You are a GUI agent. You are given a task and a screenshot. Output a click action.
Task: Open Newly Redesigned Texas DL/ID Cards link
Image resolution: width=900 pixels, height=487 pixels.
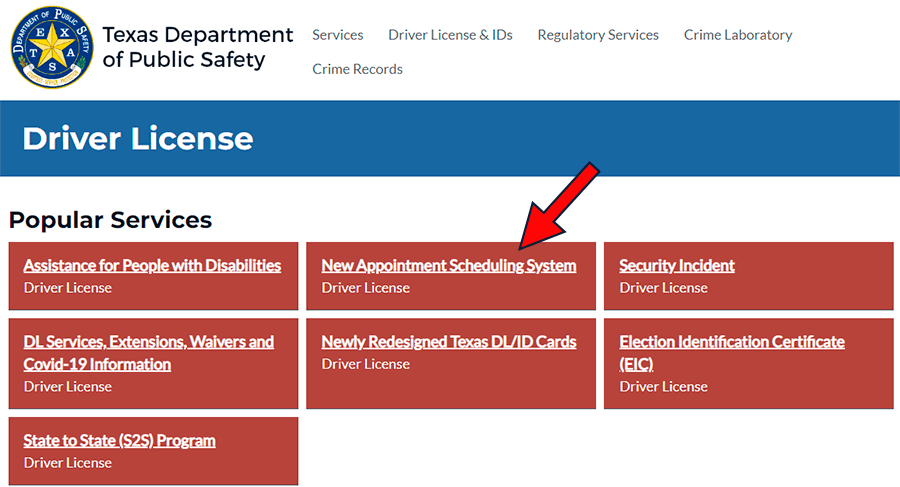(x=449, y=342)
